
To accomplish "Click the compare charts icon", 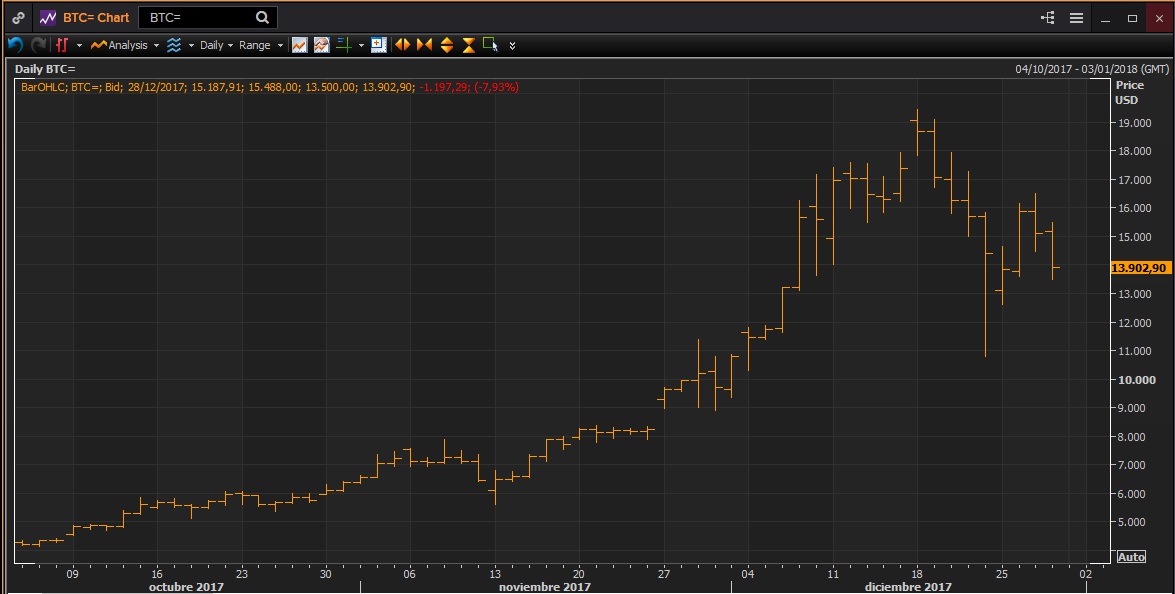I will 321,45.
